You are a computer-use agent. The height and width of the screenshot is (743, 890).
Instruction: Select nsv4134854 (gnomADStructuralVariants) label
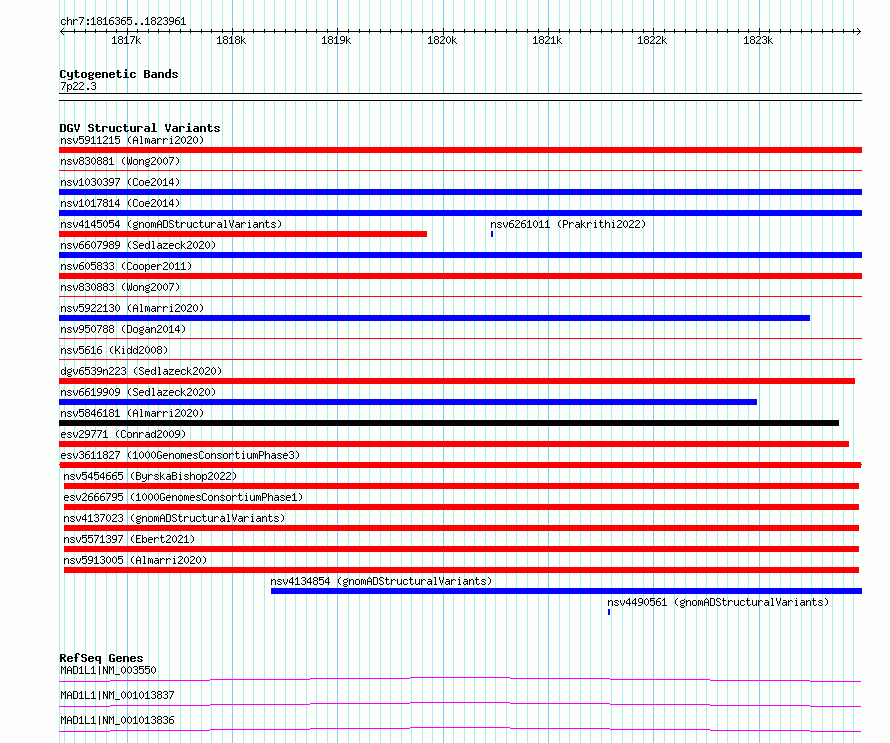coord(381,581)
